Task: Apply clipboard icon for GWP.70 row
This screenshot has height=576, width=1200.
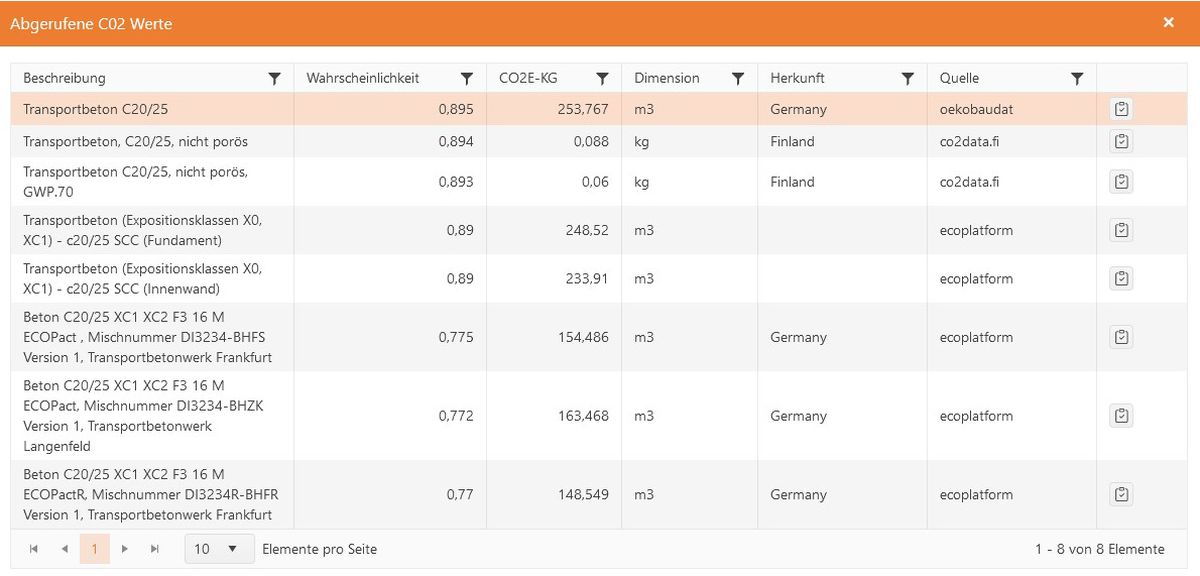Action: point(1121,182)
